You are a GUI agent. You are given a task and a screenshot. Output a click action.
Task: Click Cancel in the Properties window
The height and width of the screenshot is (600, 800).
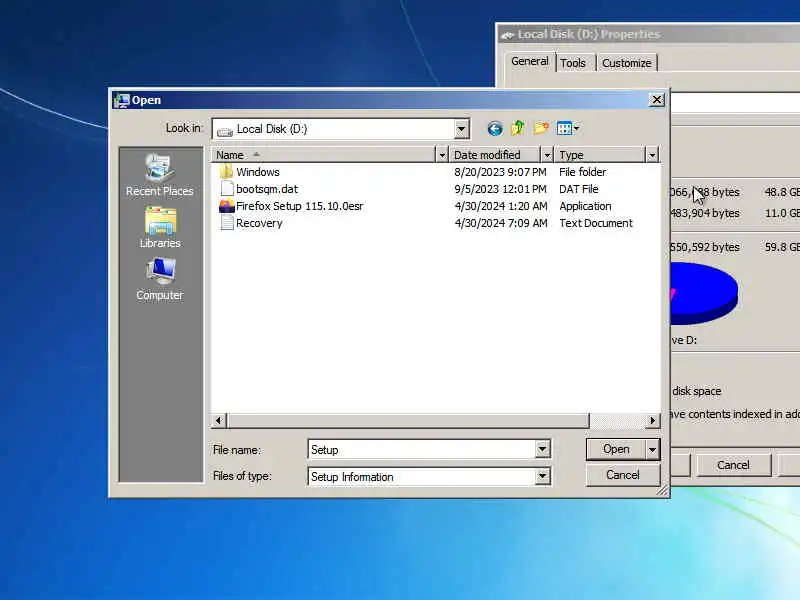pos(733,465)
